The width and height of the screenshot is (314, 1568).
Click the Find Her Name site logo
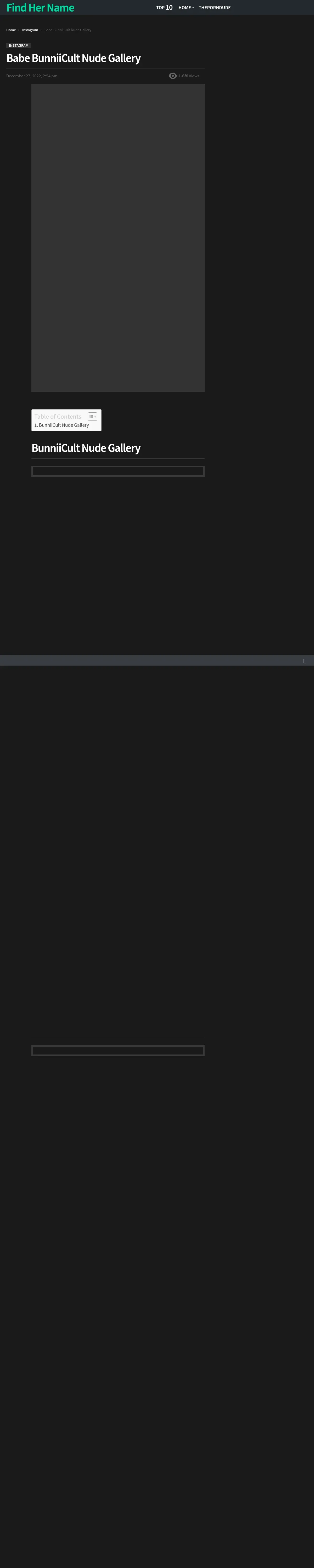pyautogui.click(x=40, y=8)
